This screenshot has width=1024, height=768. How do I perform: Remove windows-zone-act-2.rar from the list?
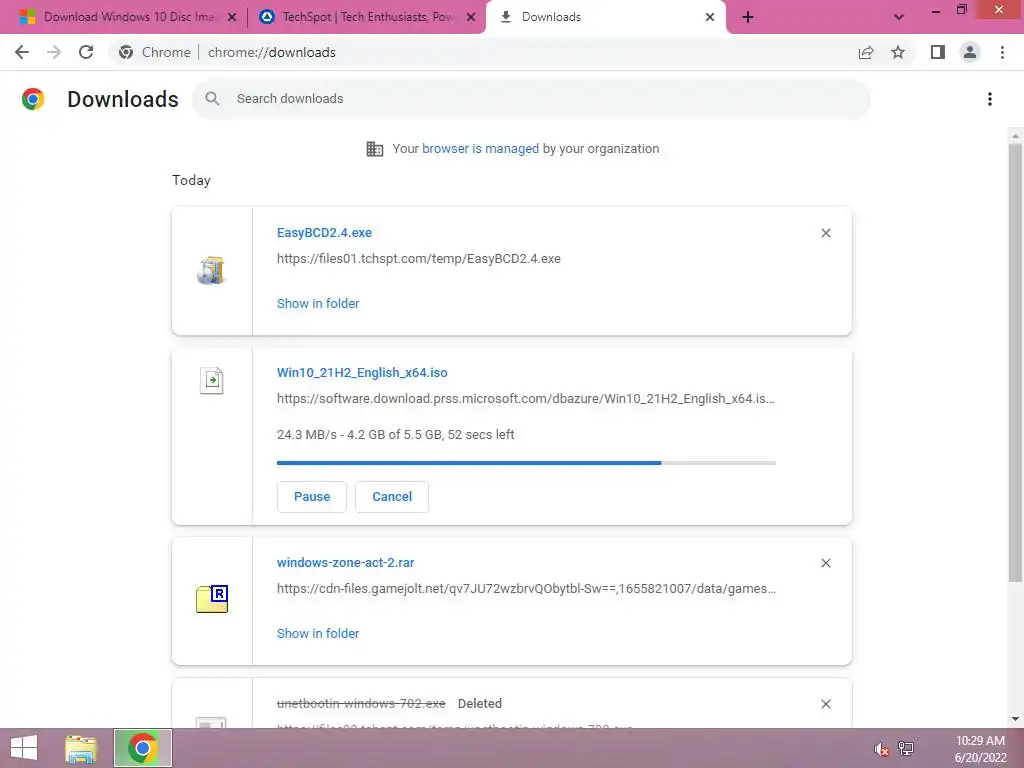pyautogui.click(x=826, y=563)
